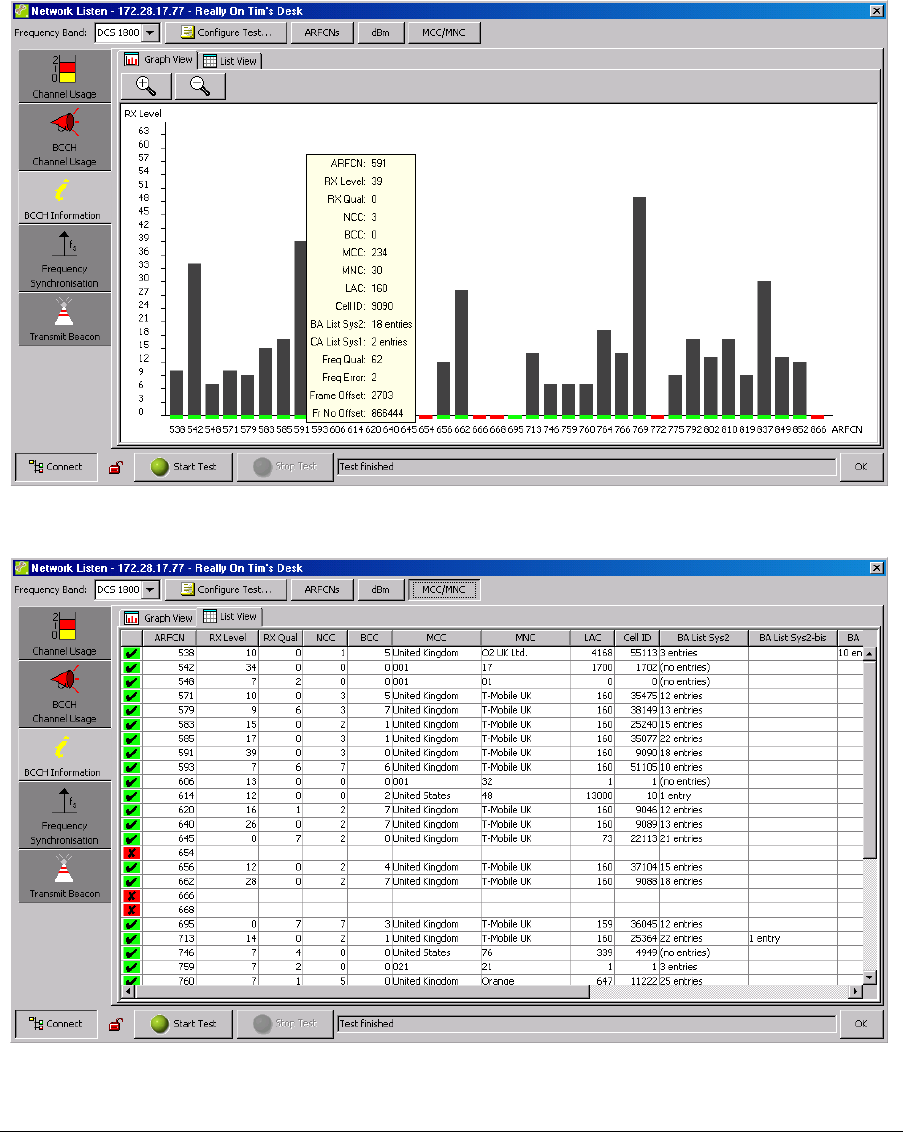Zoom out on the RX Level graph

click(x=200, y=86)
